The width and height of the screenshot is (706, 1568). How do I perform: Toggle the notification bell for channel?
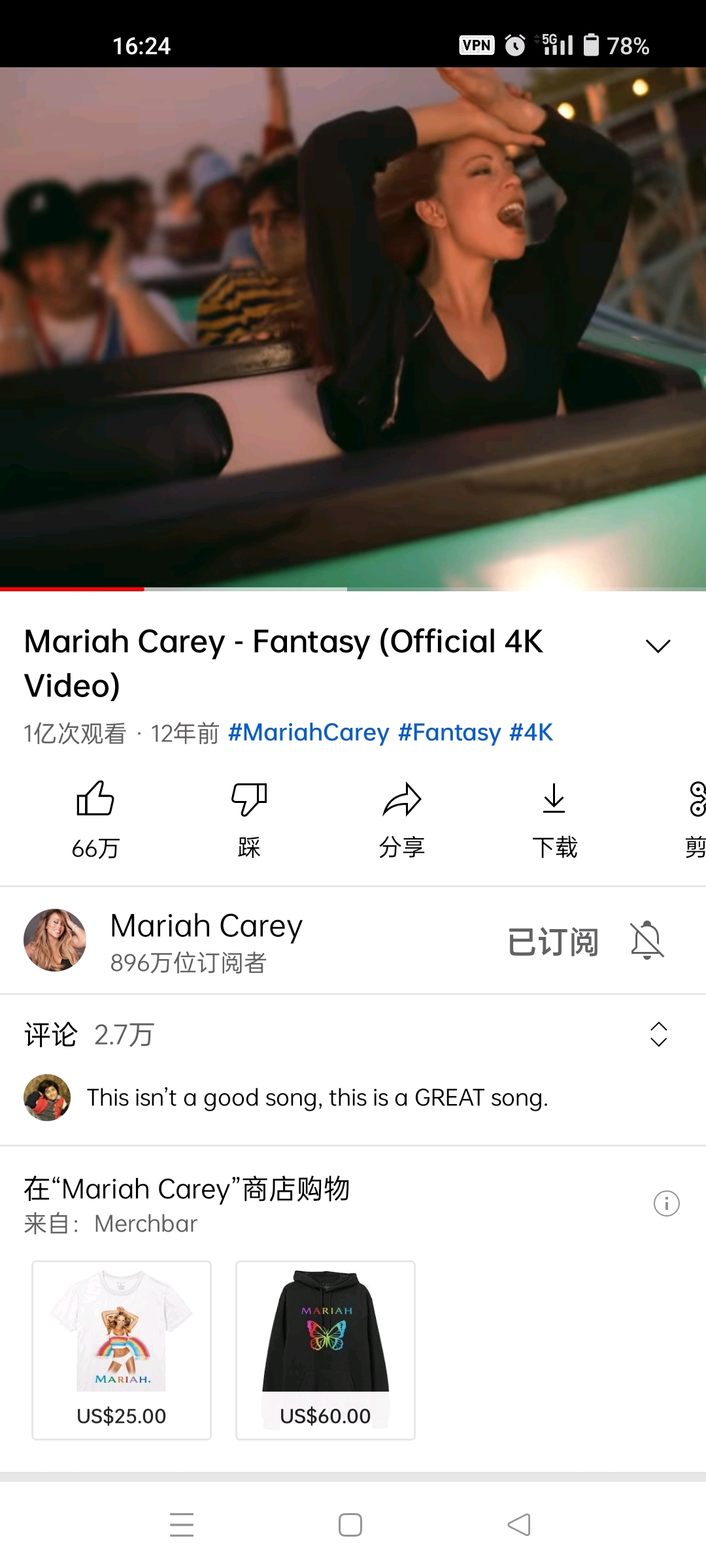[647, 941]
